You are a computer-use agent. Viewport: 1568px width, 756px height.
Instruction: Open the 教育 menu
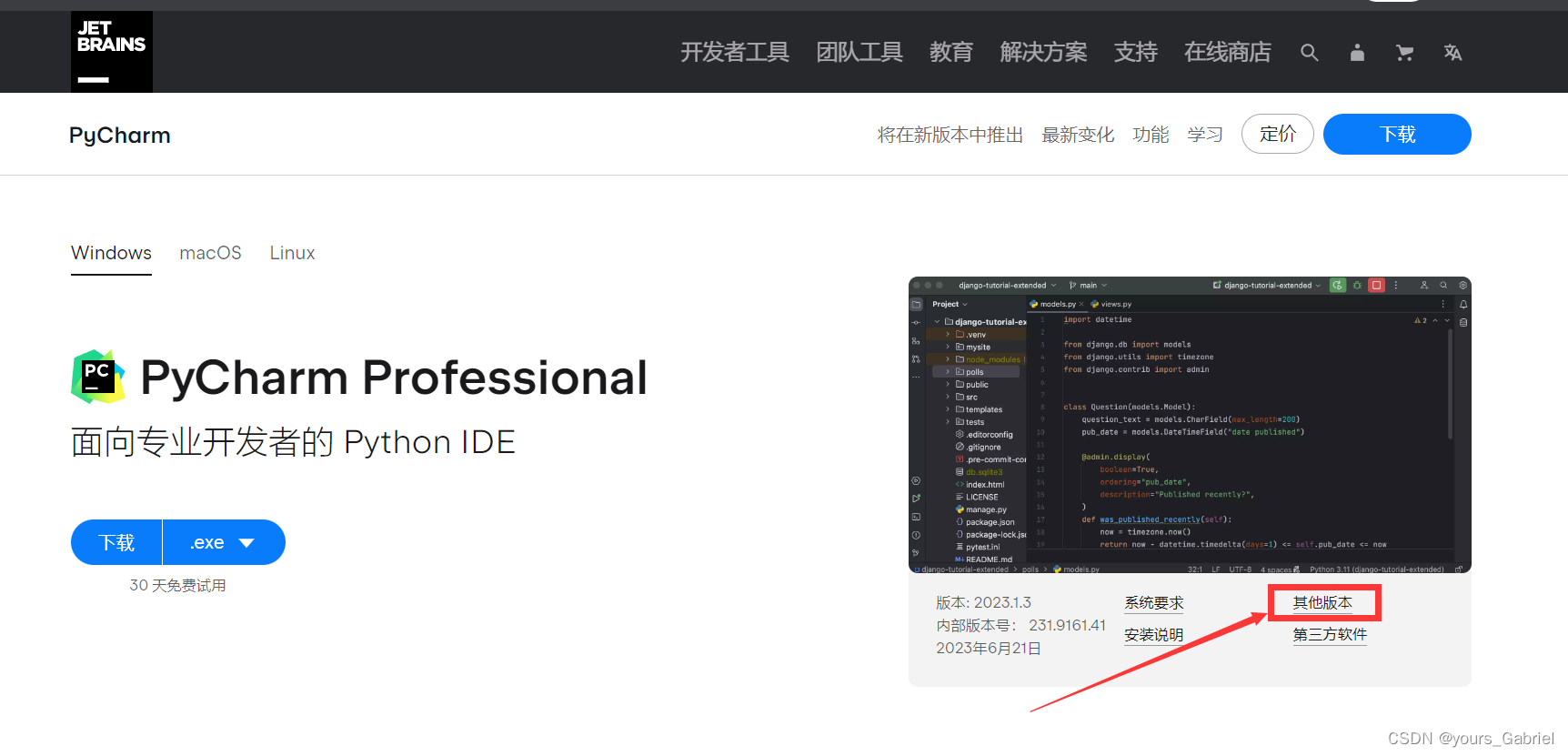tap(951, 53)
